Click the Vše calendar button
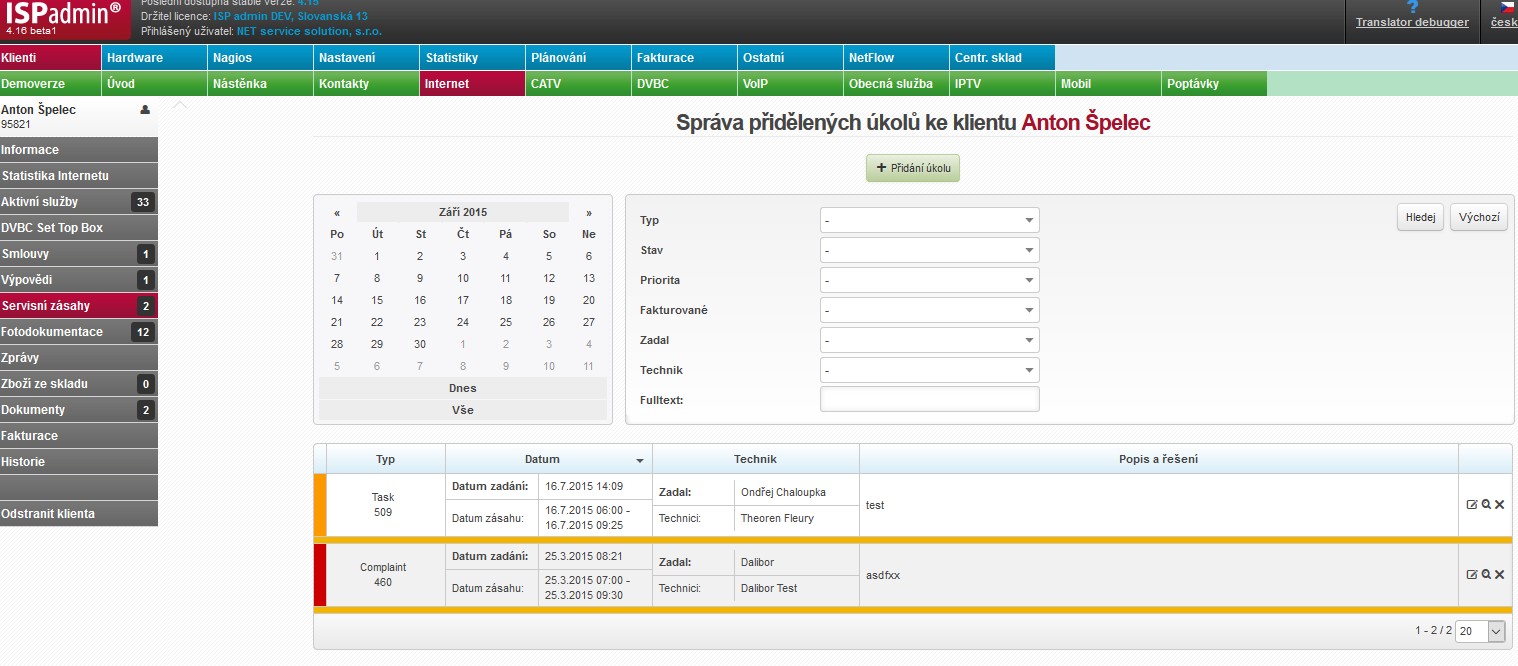1518x666 pixels. coord(463,410)
